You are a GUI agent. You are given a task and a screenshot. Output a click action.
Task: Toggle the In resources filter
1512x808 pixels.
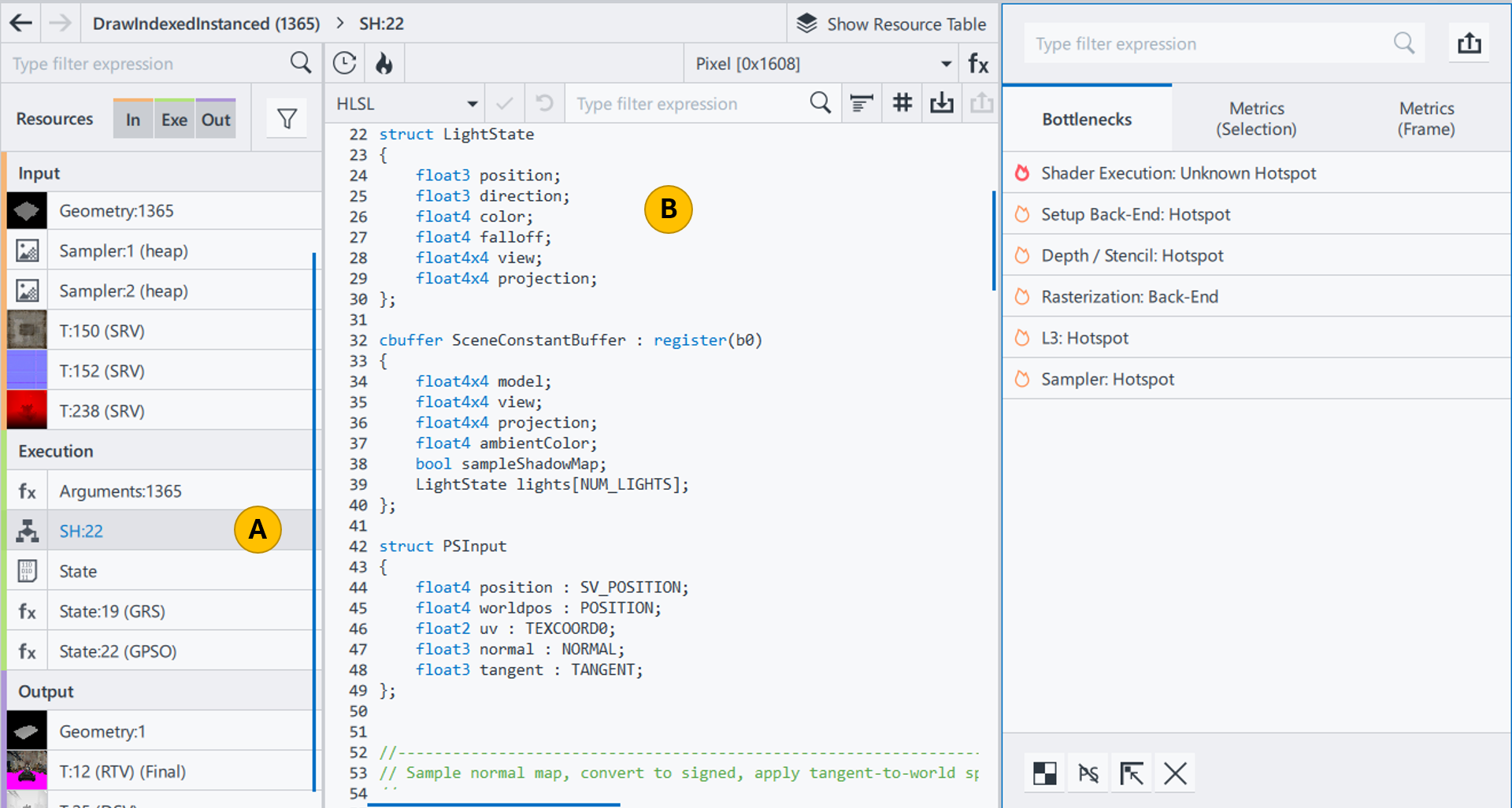[x=133, y=120]
